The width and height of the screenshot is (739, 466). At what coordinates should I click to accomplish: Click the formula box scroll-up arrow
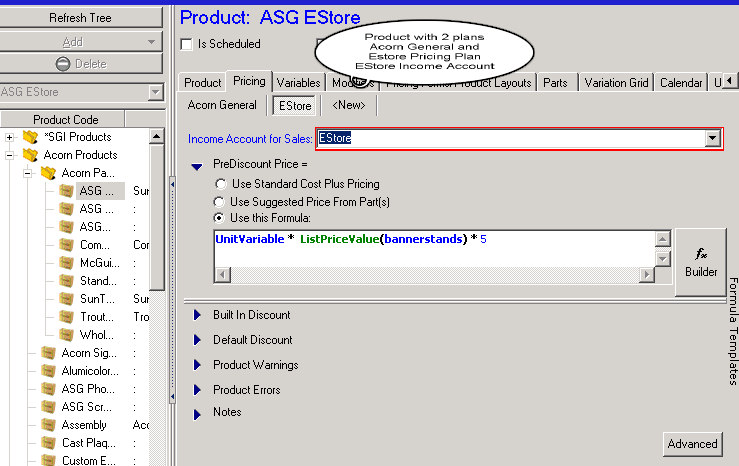tap(663, 239)
